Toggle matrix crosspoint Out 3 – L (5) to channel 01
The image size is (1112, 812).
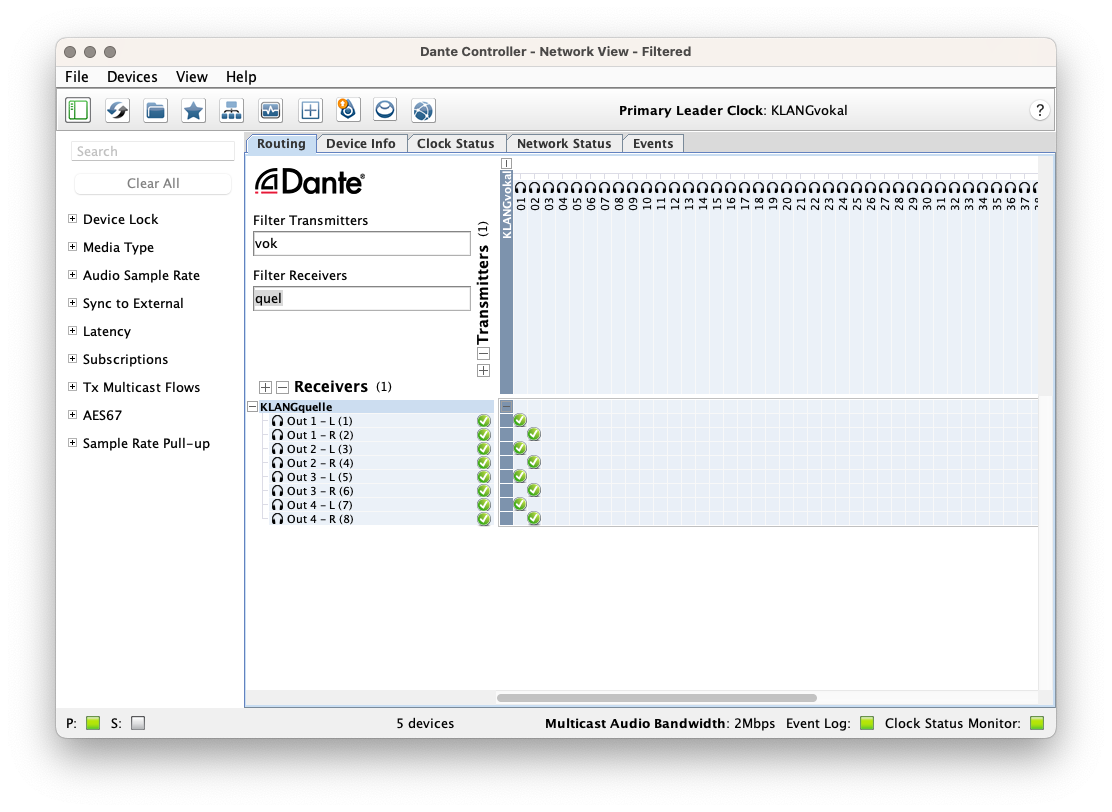point(521,476)
